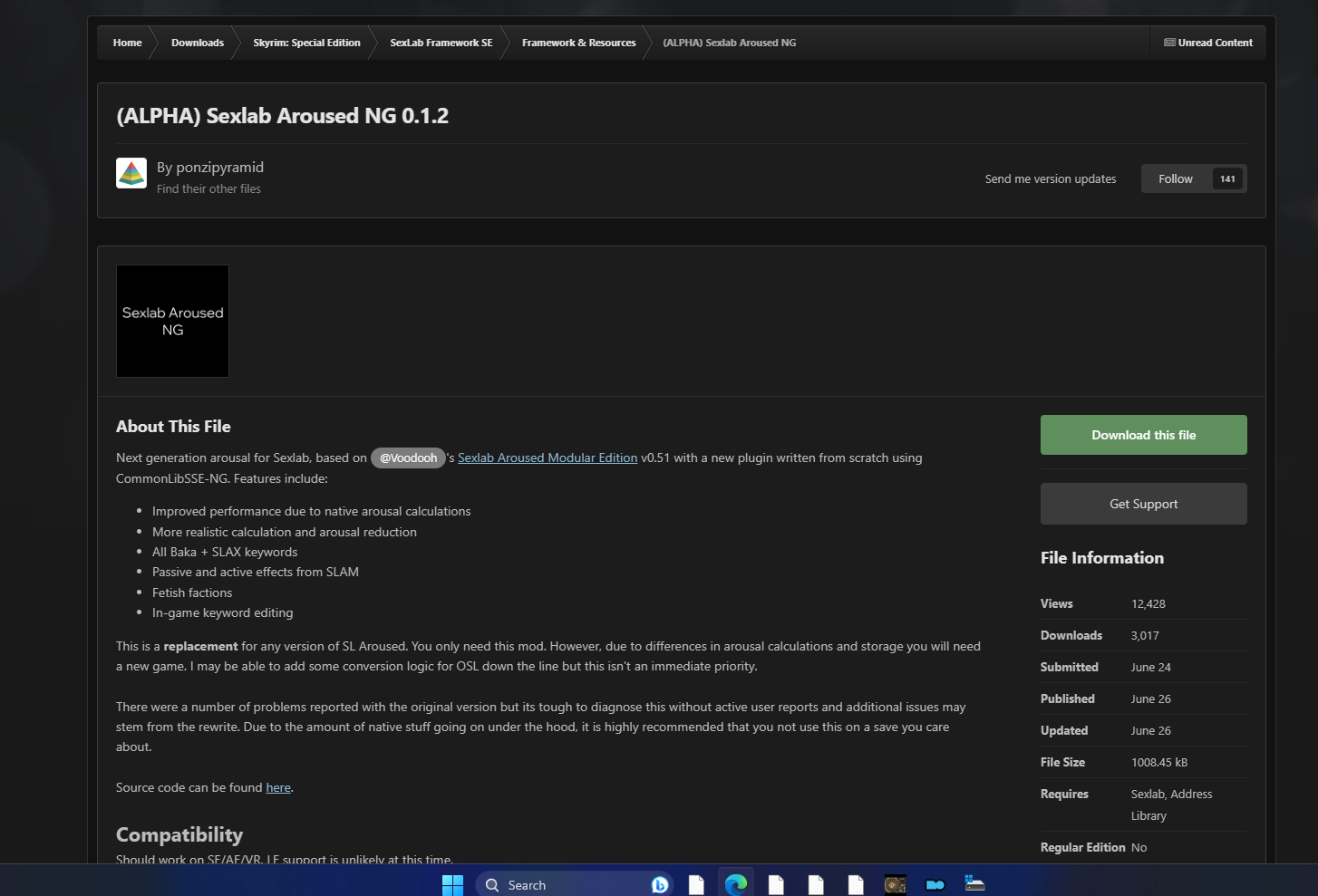Click the 'Fetish factions' bullet

coord(192,593)
